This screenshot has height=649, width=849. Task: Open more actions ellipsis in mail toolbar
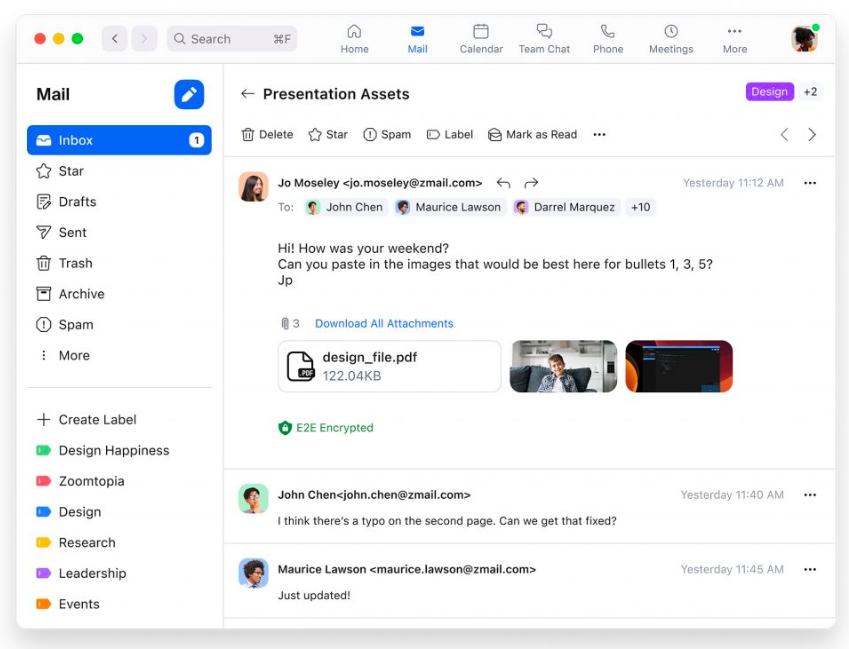point(599,134)
